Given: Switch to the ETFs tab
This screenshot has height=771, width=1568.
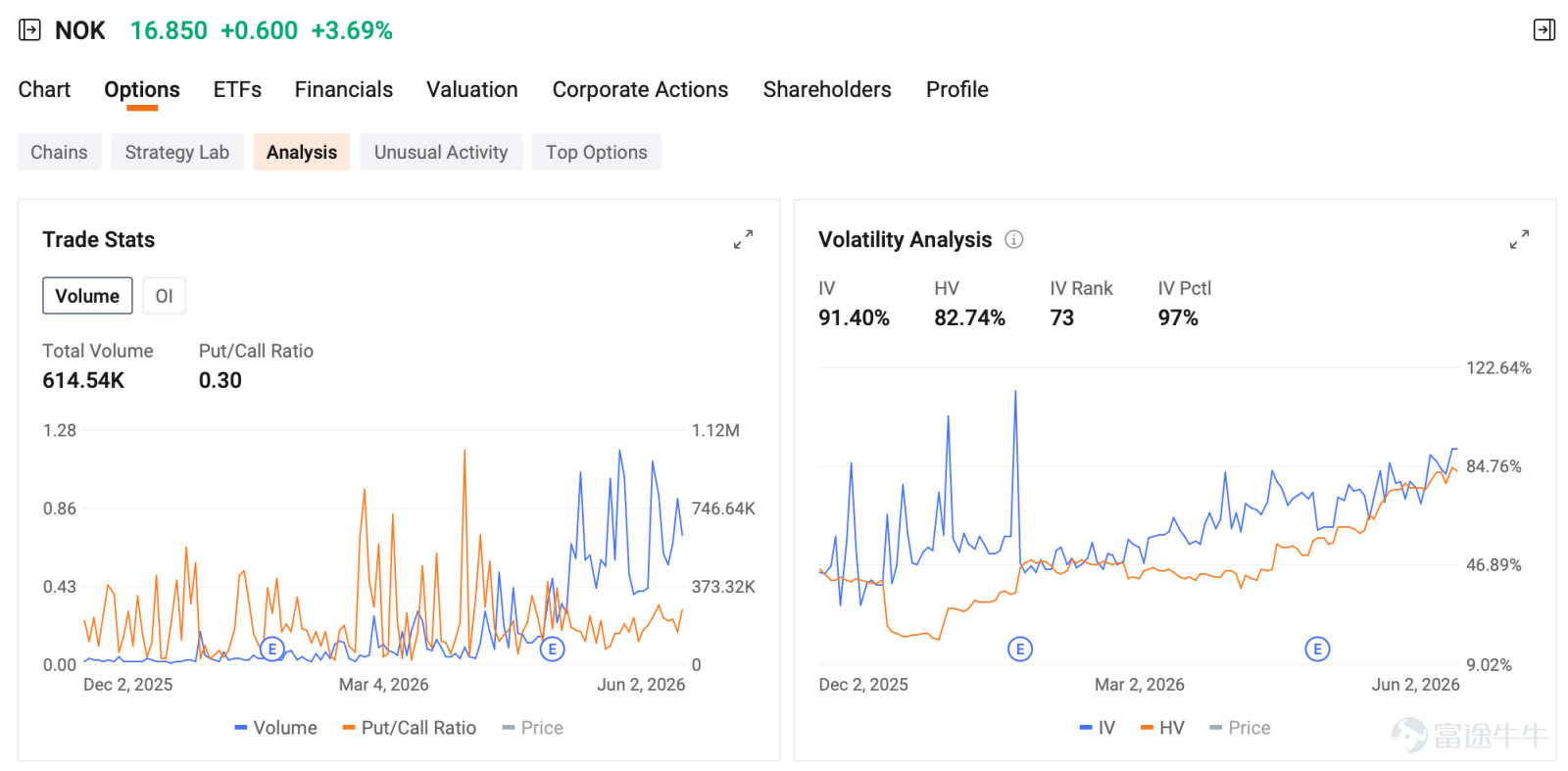Looking at the screenshot, I should [237, 89].
